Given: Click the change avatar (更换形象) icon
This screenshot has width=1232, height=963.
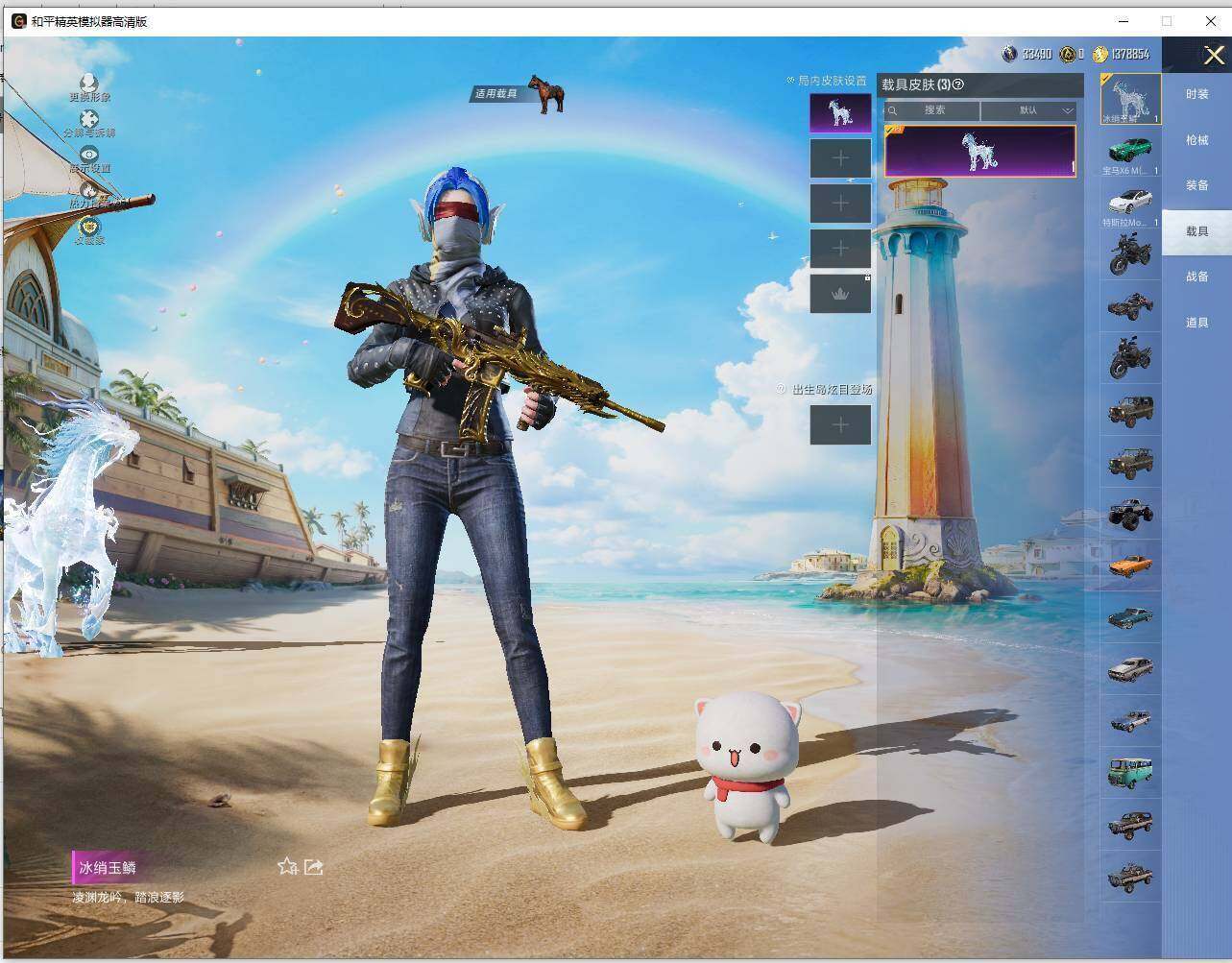Looking at the screenshot, I should 89,83.
